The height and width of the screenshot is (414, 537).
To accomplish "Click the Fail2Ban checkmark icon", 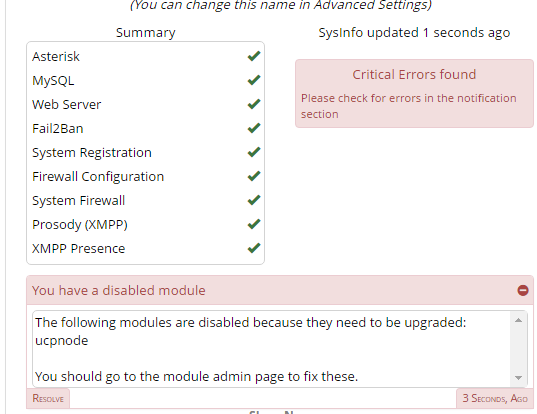I will click(x=254, y=128).
